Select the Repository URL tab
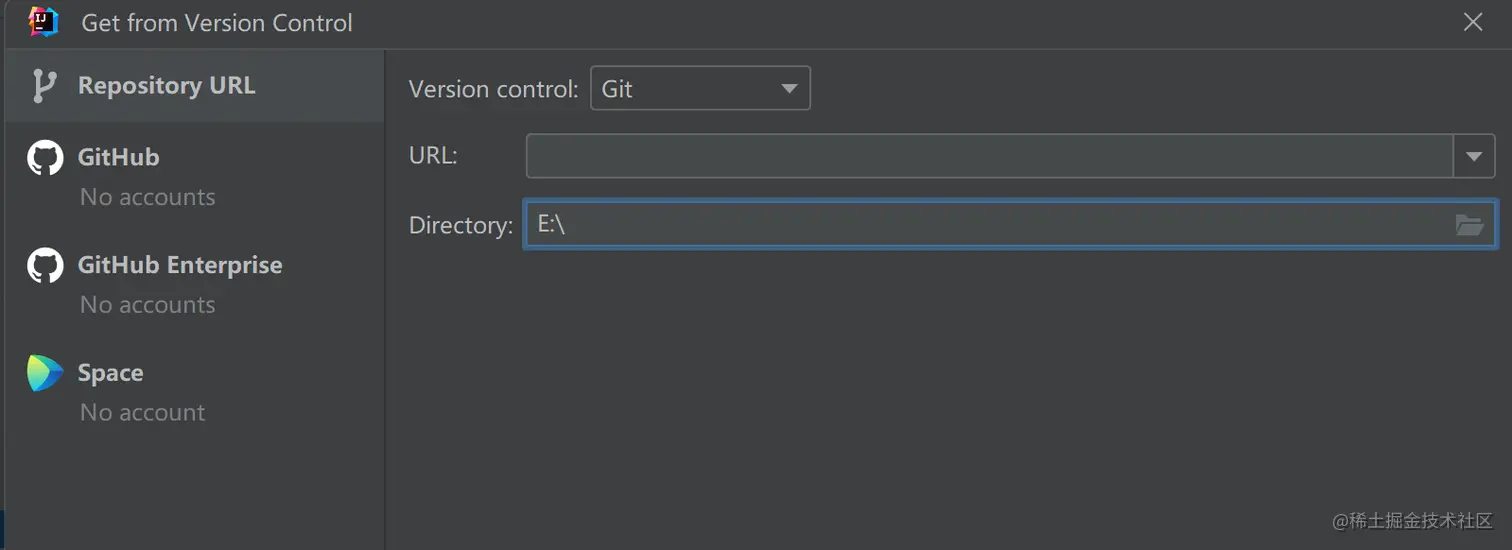Viewport: 1512px width, 550px height. [167, 86]
